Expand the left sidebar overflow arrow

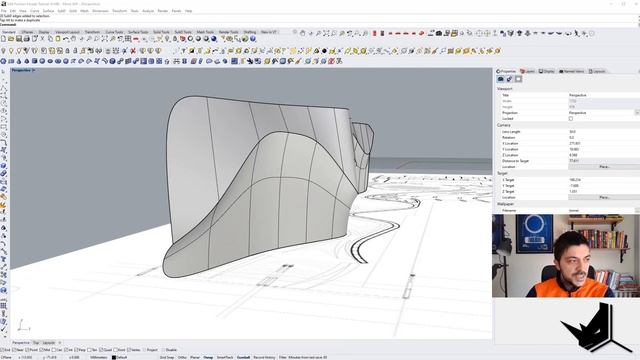(x=4, y=337)
